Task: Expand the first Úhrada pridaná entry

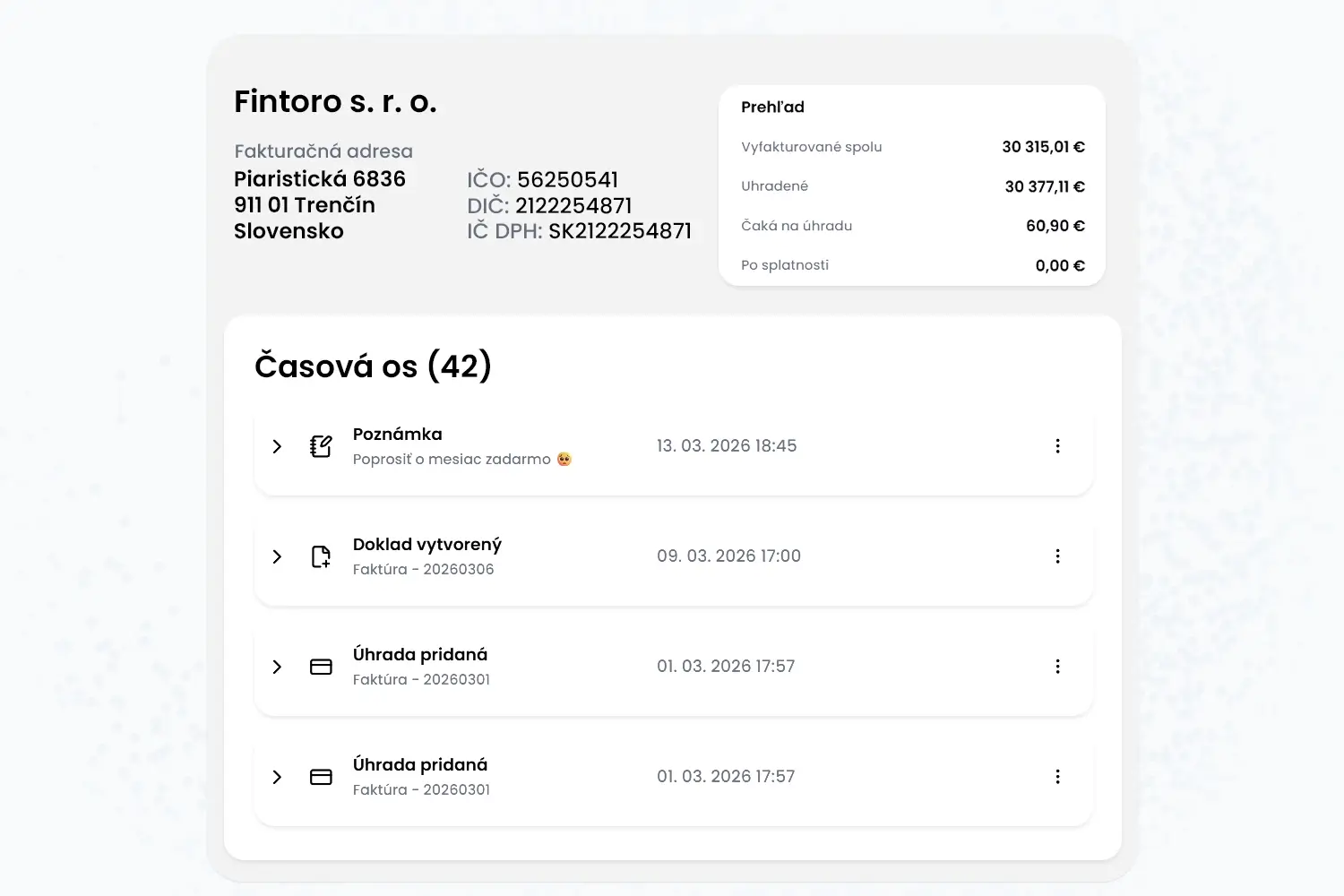Action: tap(276, 666)
